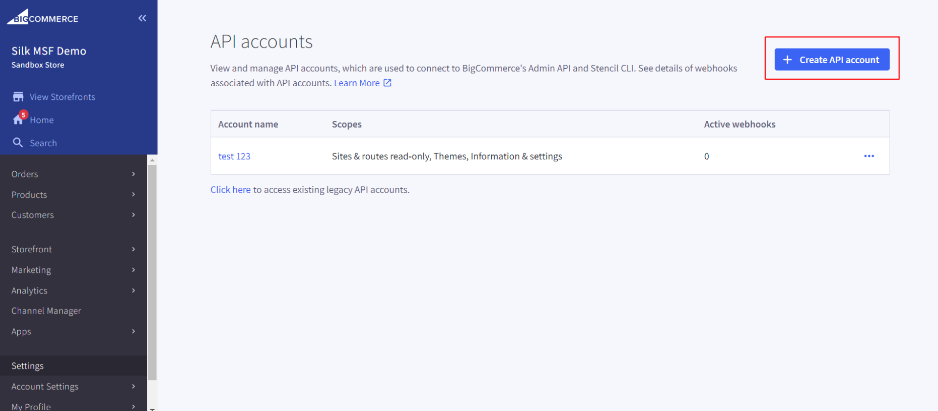Expand the Products menu chevron
This screenshot has width=938, height=411.
tap(133, 194)
